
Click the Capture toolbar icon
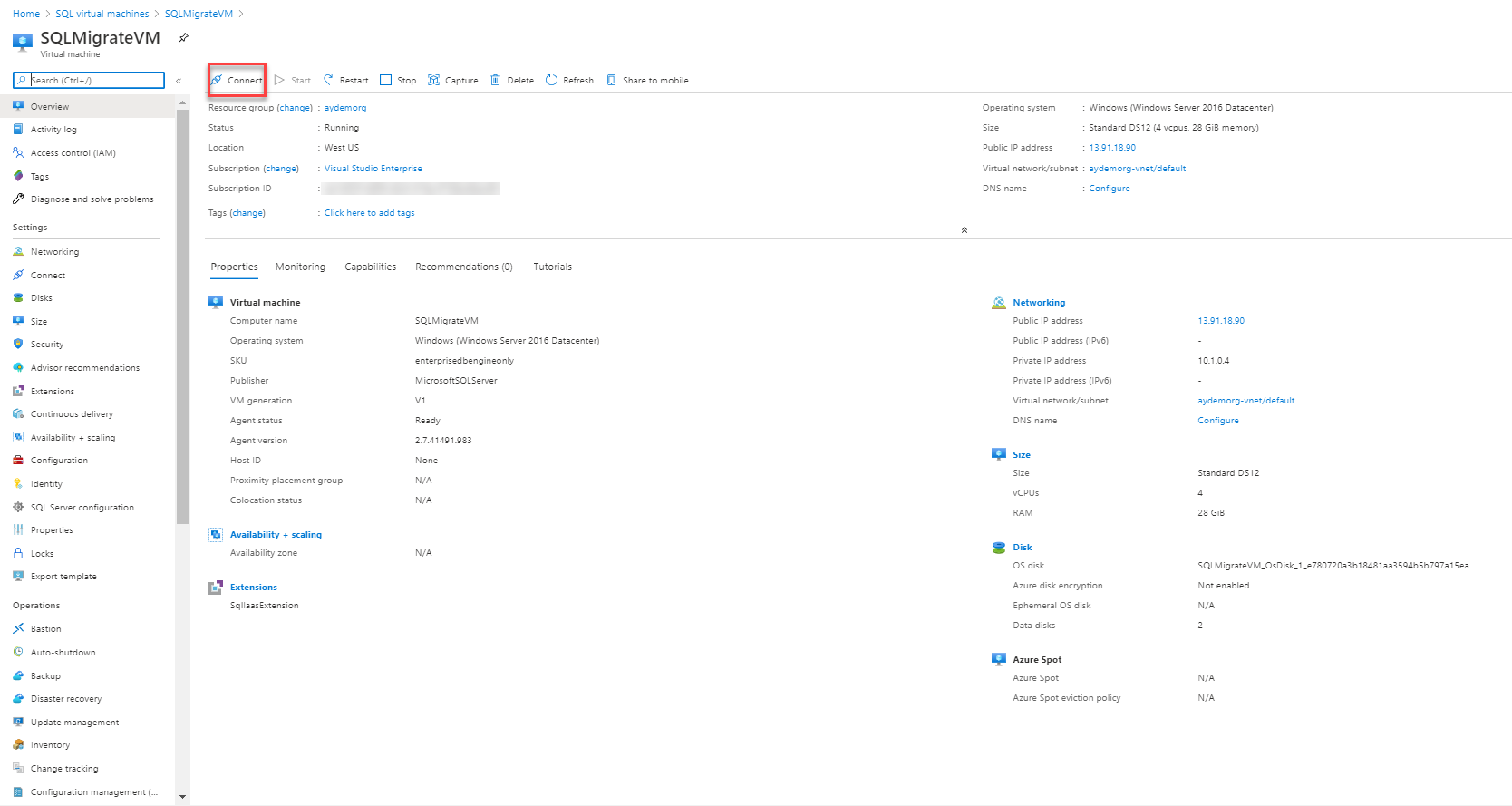(x=452, y=81)
